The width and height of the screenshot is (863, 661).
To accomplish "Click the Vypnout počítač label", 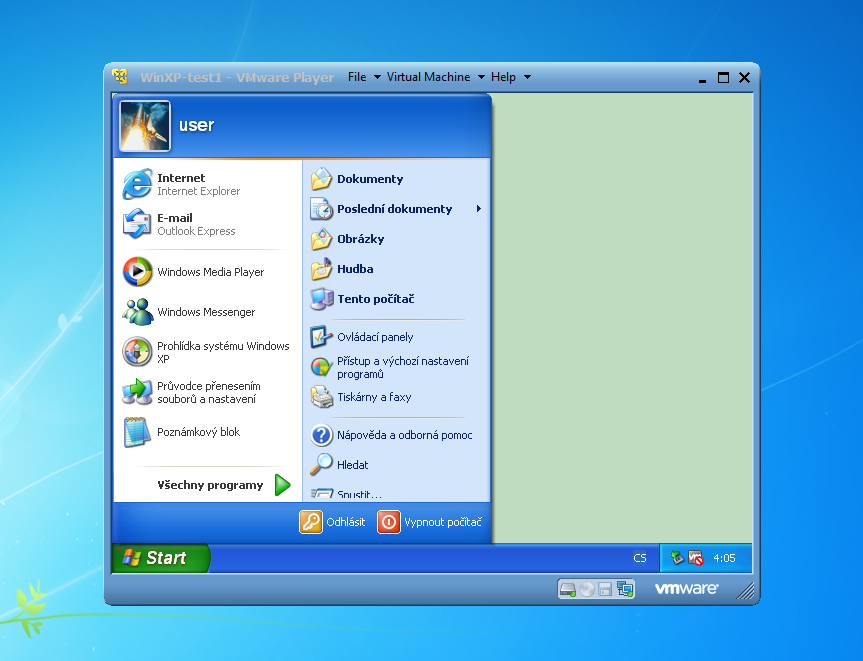I will [443, 522].
